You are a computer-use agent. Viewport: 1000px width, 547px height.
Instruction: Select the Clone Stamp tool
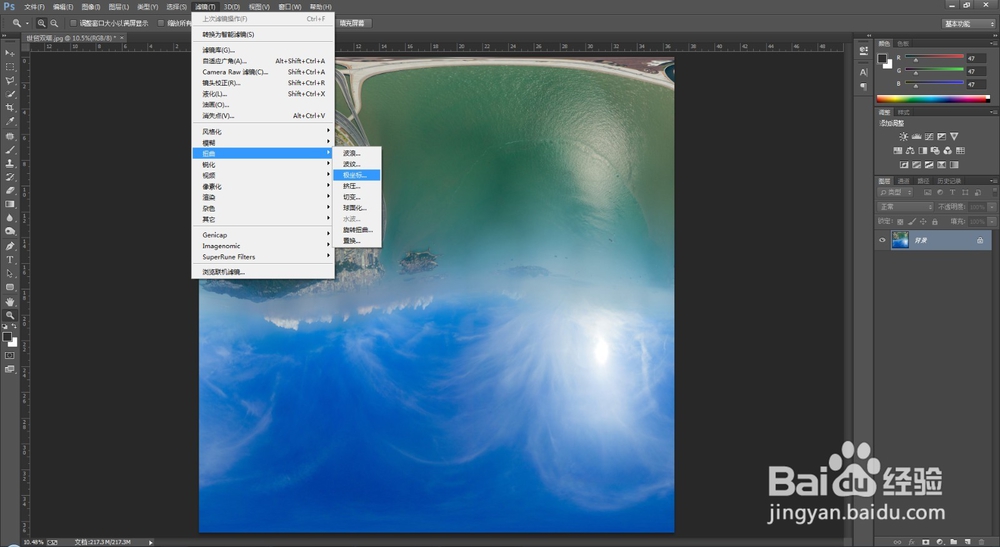(10, 164)
